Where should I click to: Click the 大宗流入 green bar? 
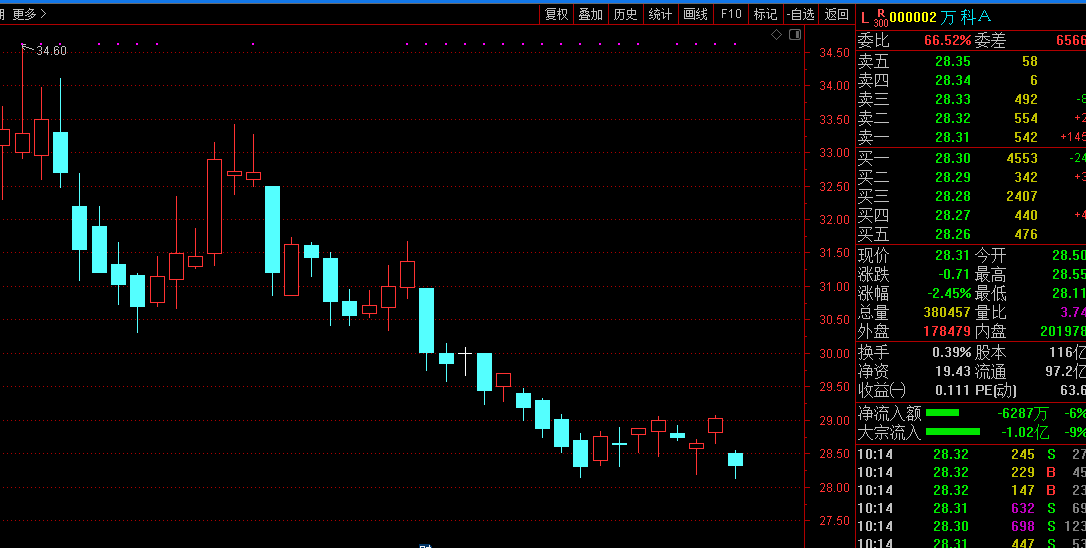tap(953, 432)
